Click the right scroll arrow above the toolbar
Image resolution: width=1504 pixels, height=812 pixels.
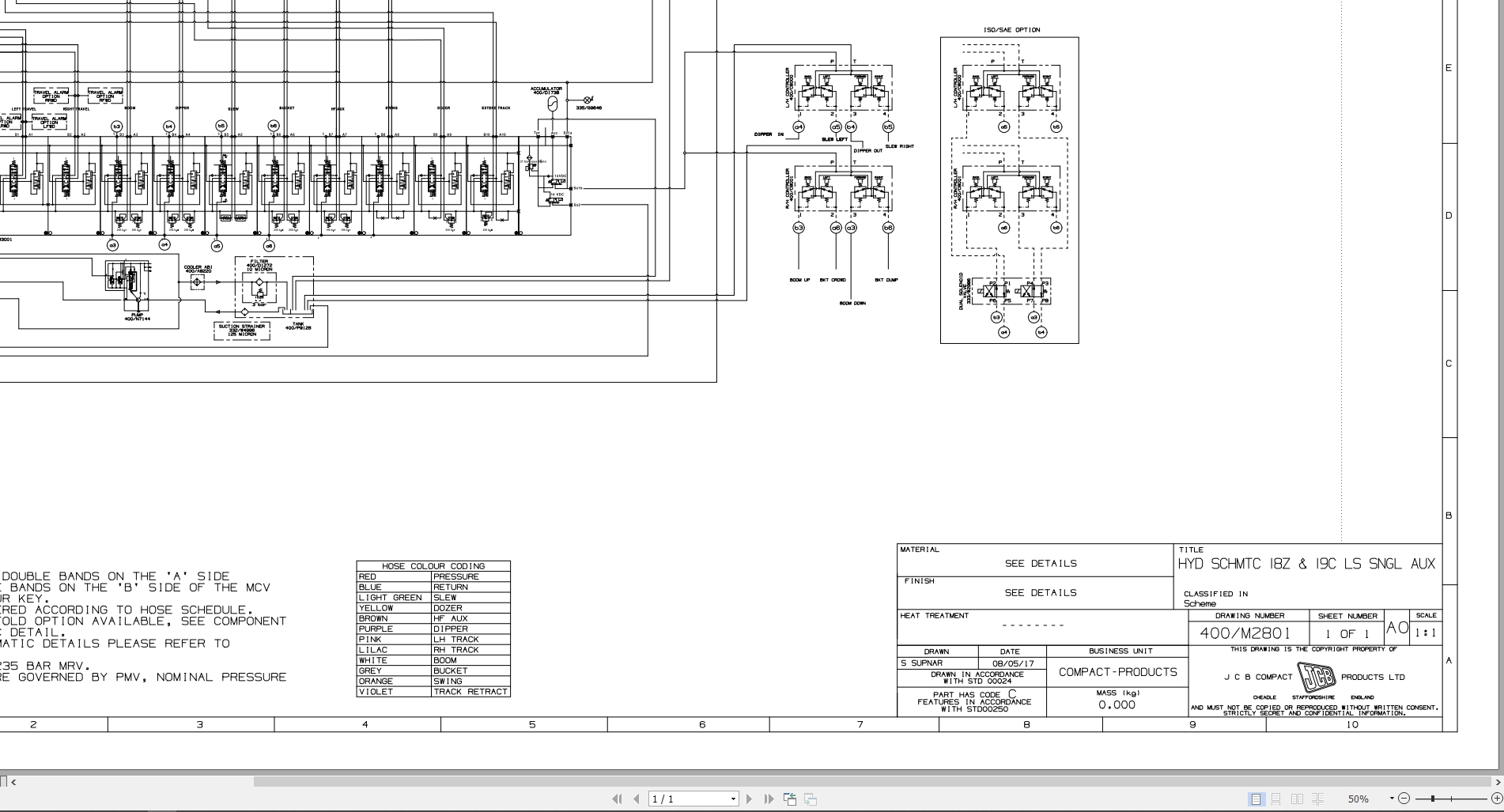(x=1497, y=783)
